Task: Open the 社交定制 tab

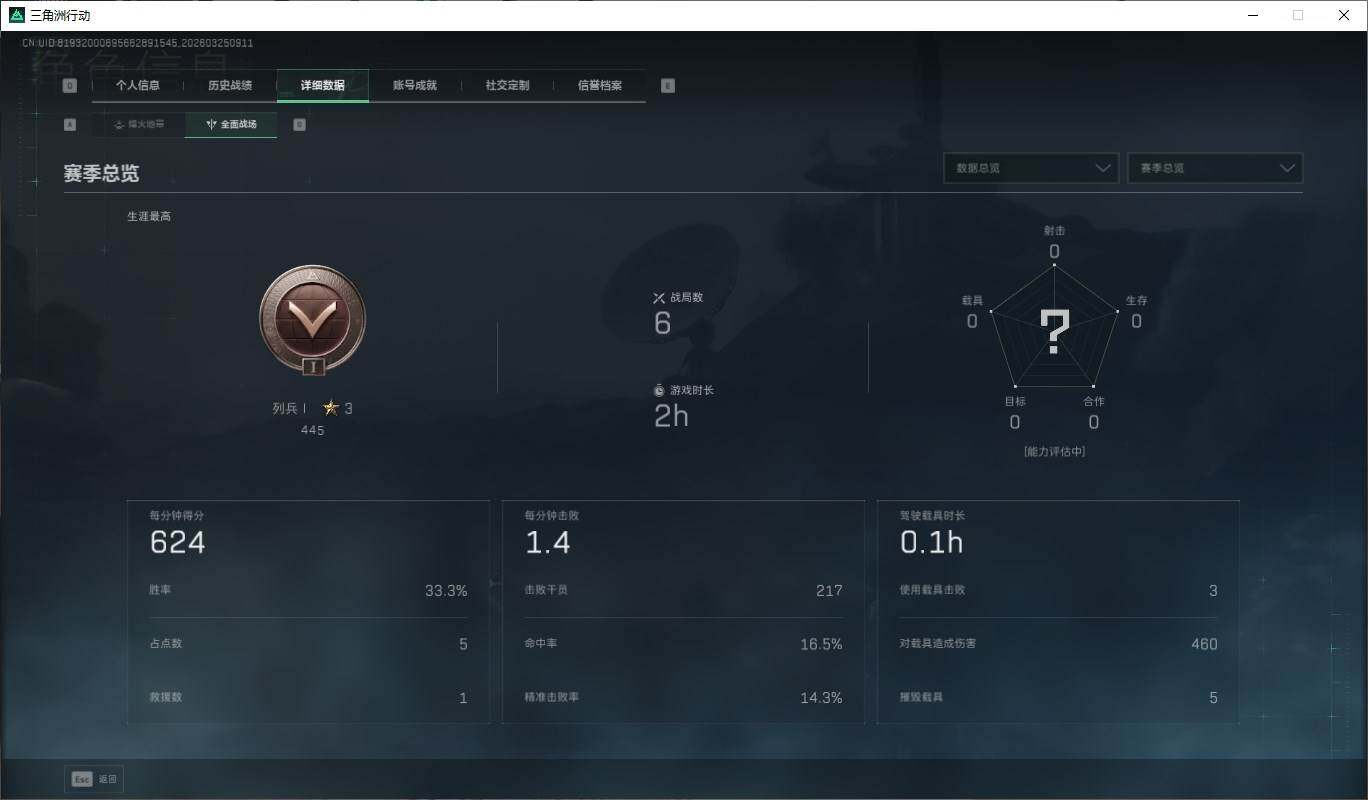Action: [507, 85]
